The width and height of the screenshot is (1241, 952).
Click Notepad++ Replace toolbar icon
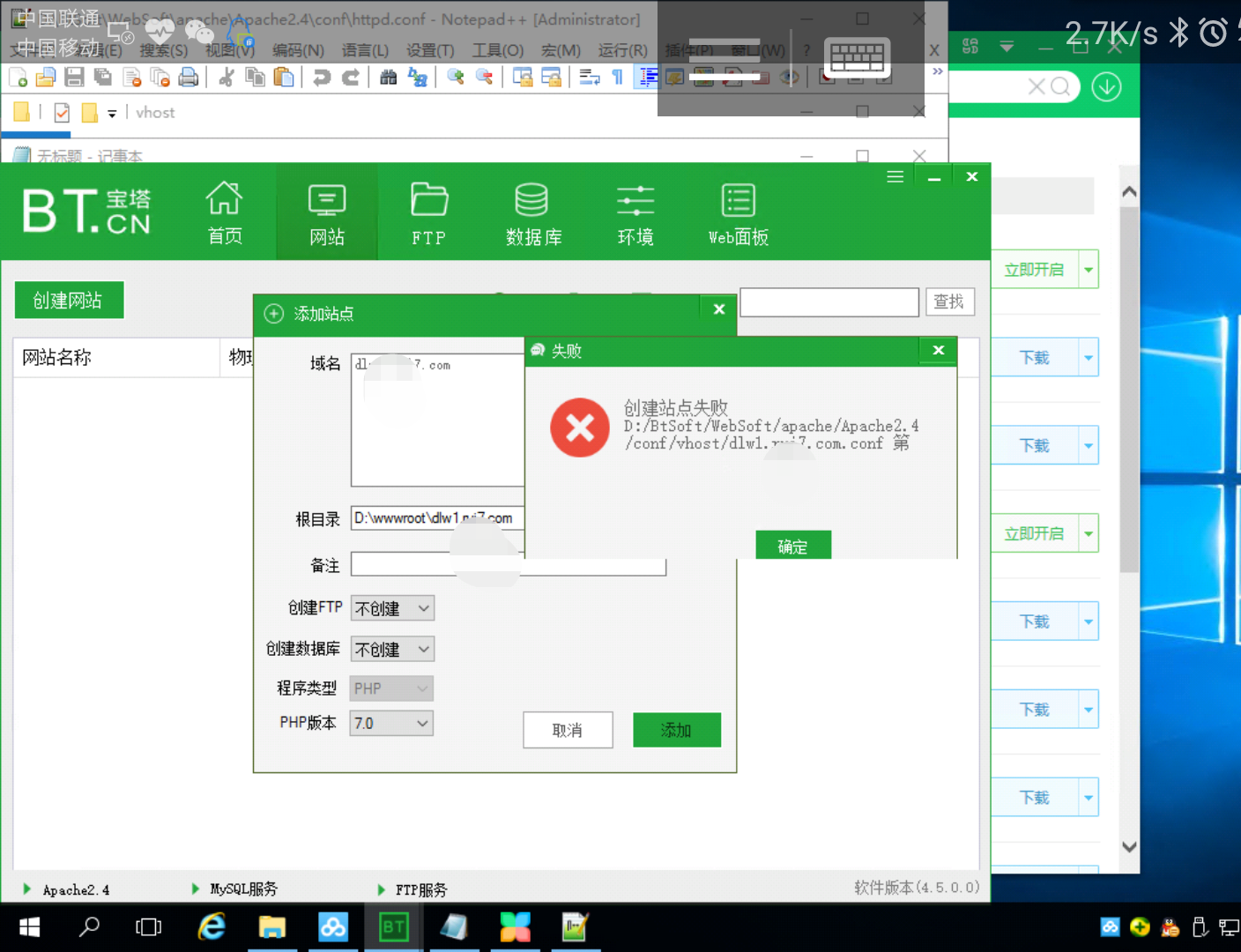tap(418, 78)
